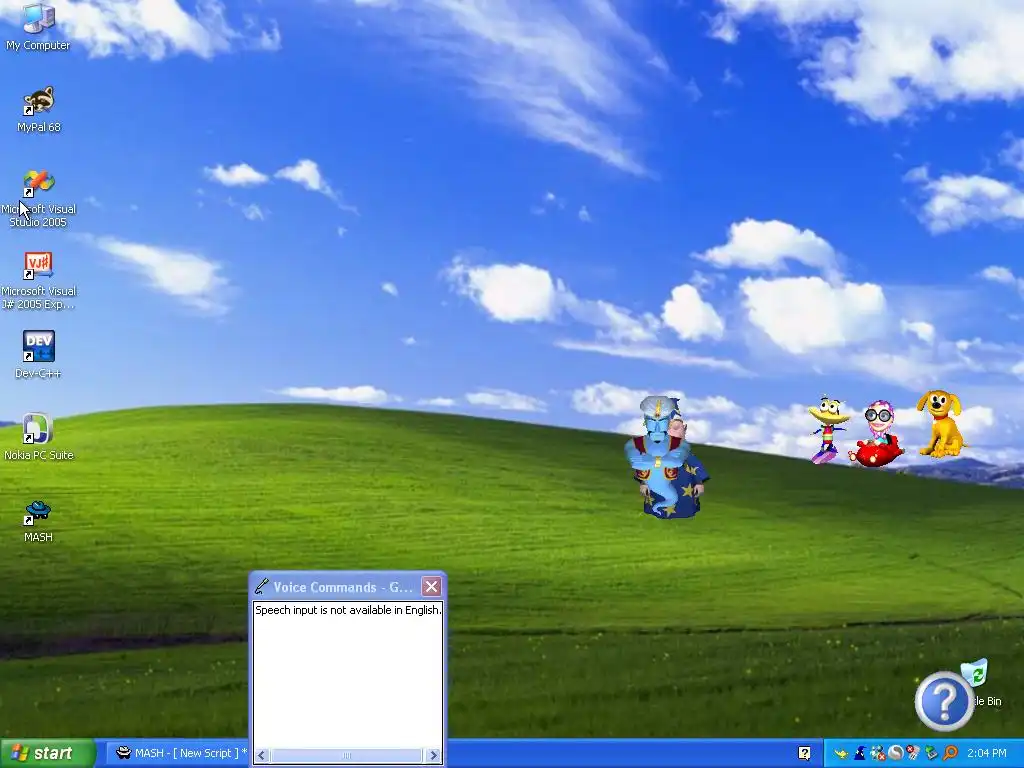Click the horizontal scrollbar thumb in Voice Commands

coord(347,756)
